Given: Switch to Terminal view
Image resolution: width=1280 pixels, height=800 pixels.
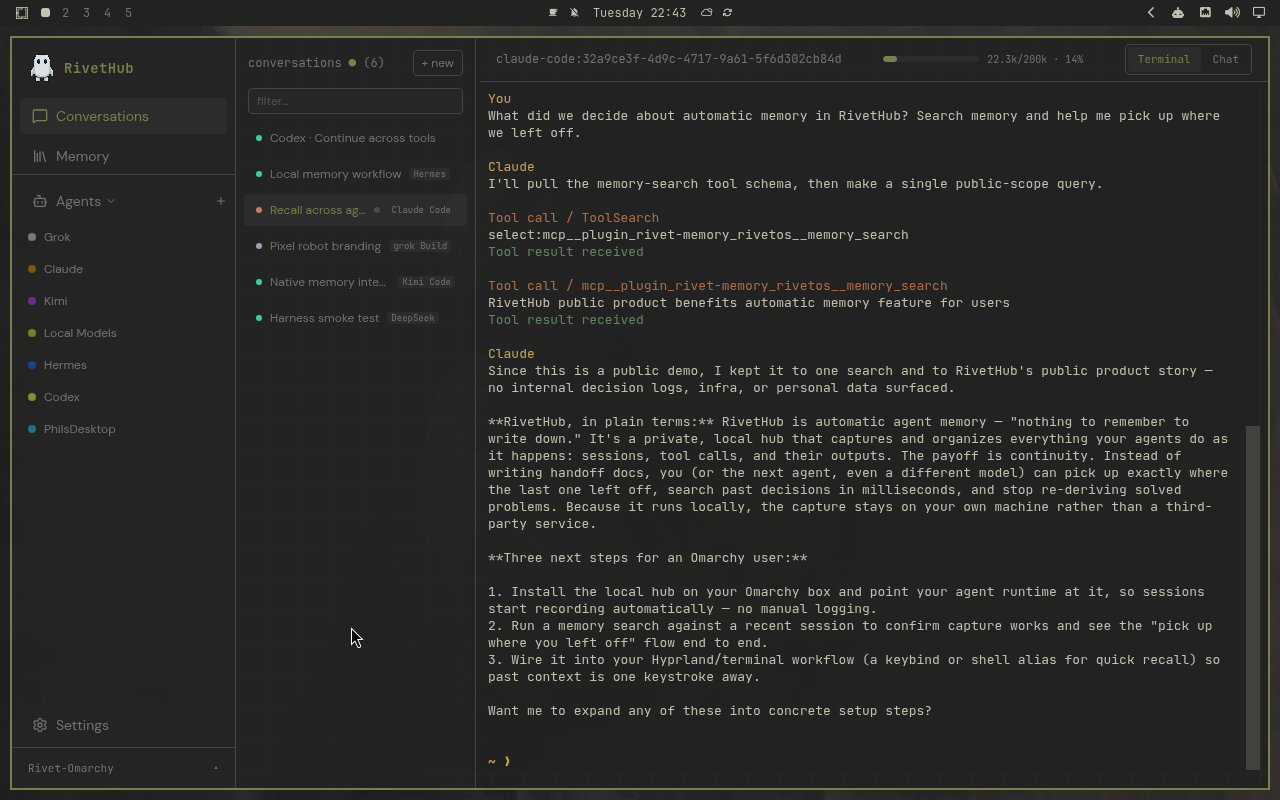Looking at the screenshot, I should pyautogui.click(x=1164, y=59).
